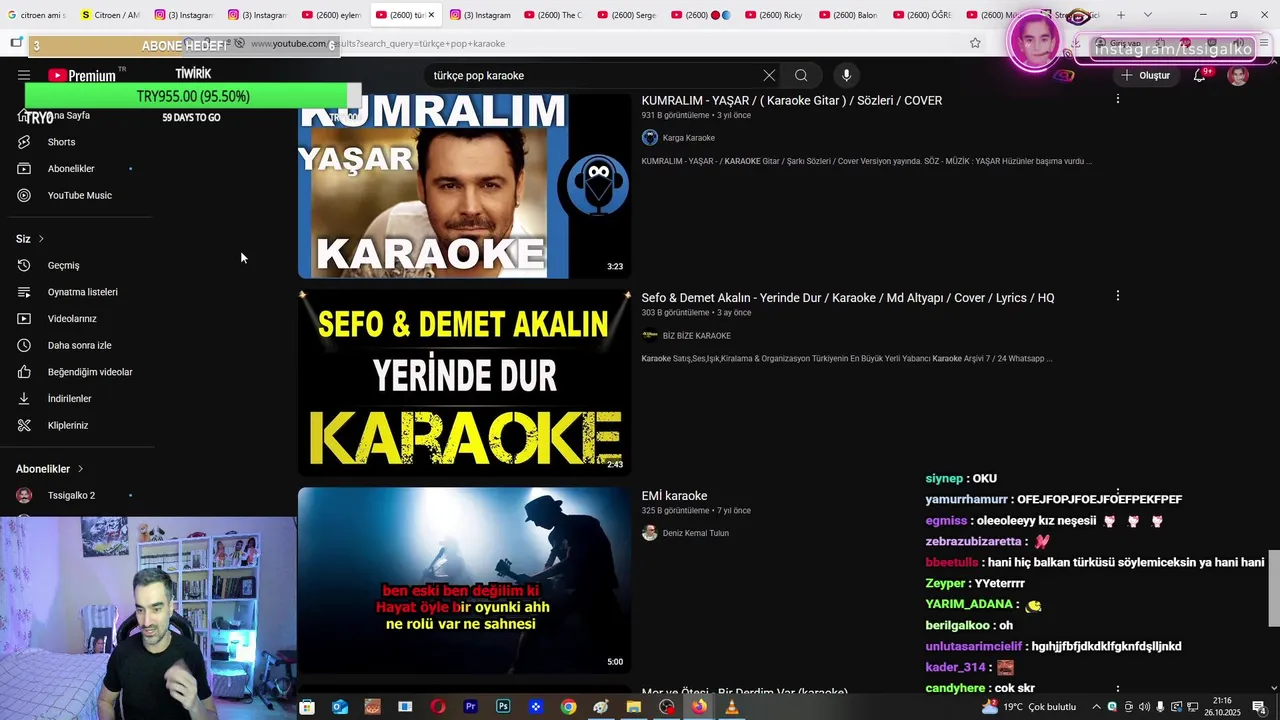The height and width of the screenshot is (720, 1280).
Task: Open the EMİ karaoke video title
Action: pos(674,496)
